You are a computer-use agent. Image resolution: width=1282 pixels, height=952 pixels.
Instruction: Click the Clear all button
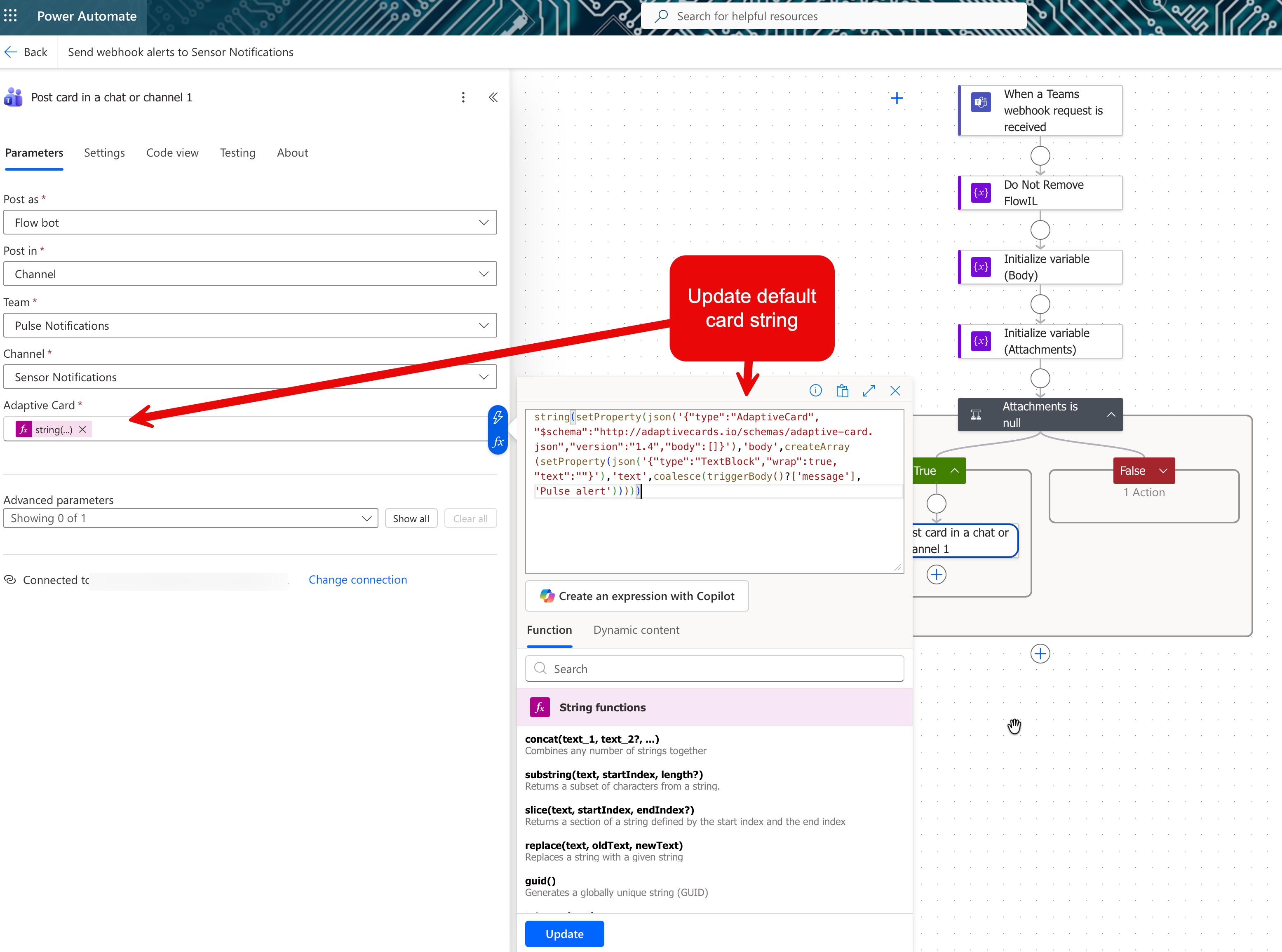470,518
